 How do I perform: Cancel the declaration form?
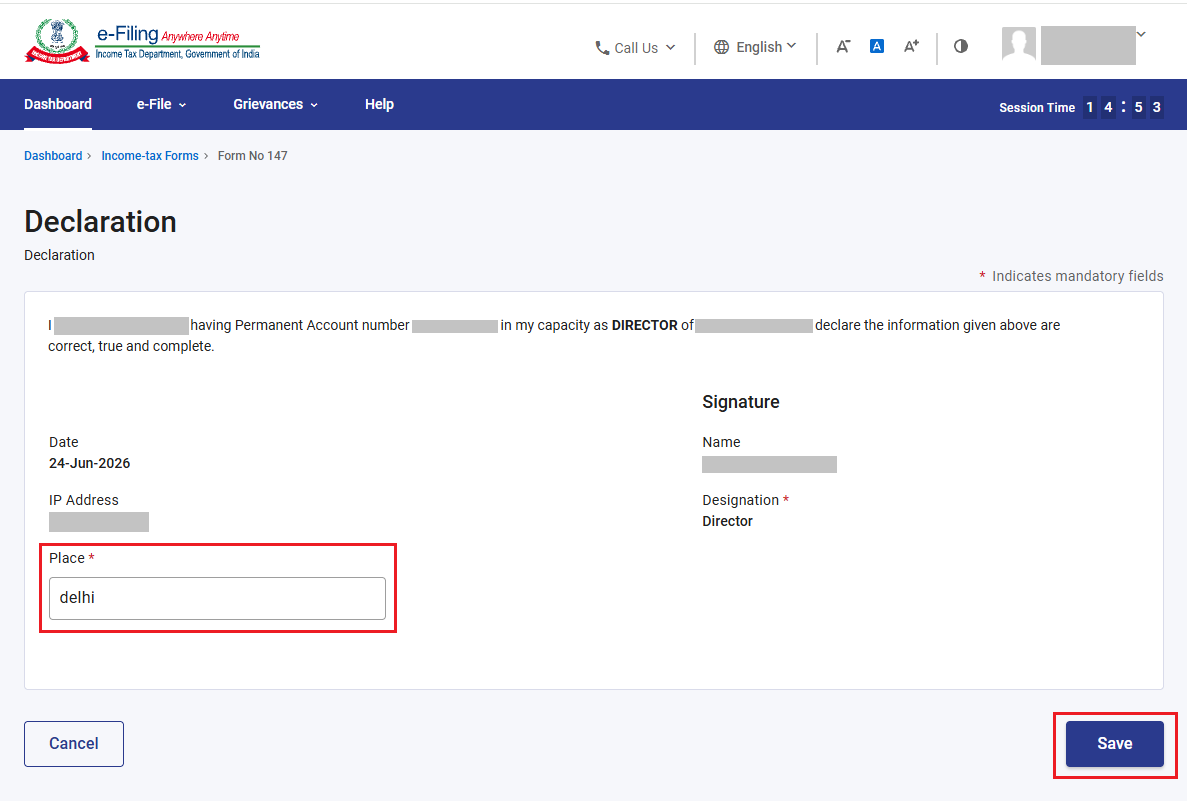coord(74,743)
